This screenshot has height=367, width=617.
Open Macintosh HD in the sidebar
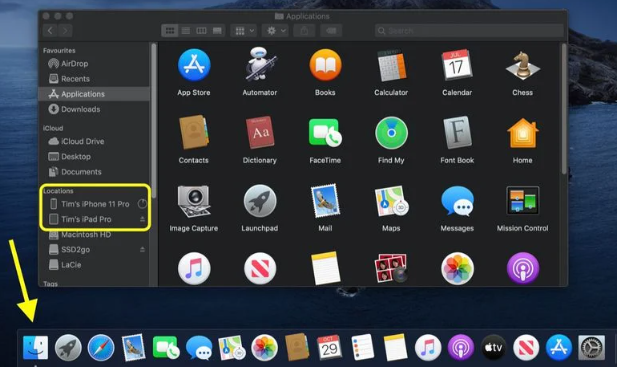(94, 234)
